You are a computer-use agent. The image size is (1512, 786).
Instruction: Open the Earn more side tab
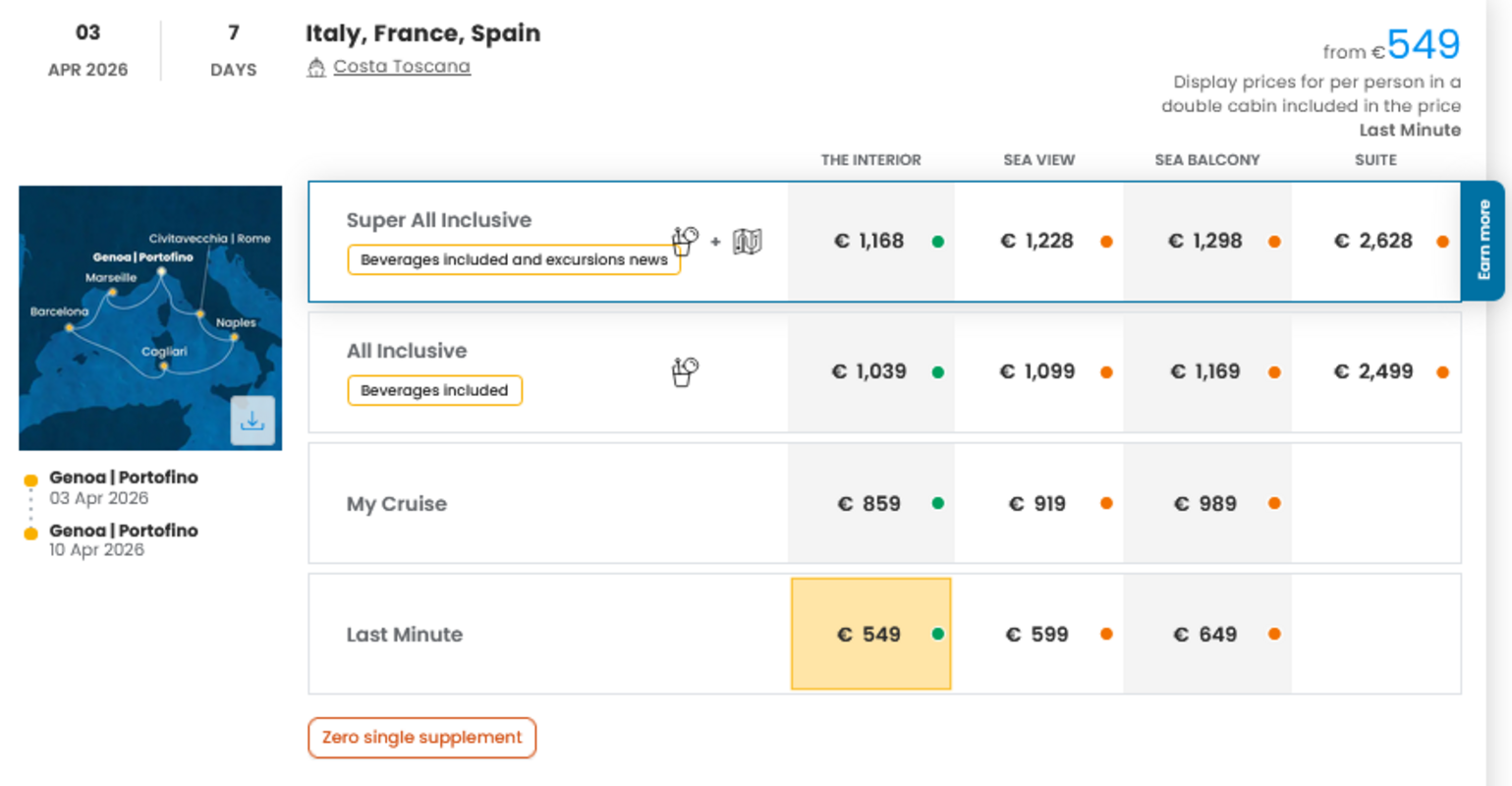[x=1484, y=241]
